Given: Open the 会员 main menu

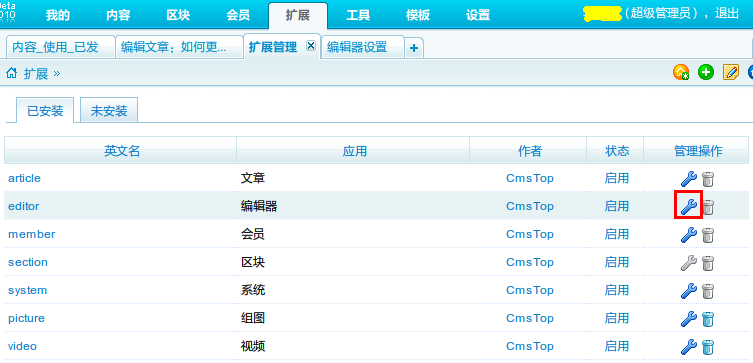Looking at the screenshot, I should (238, 15).
